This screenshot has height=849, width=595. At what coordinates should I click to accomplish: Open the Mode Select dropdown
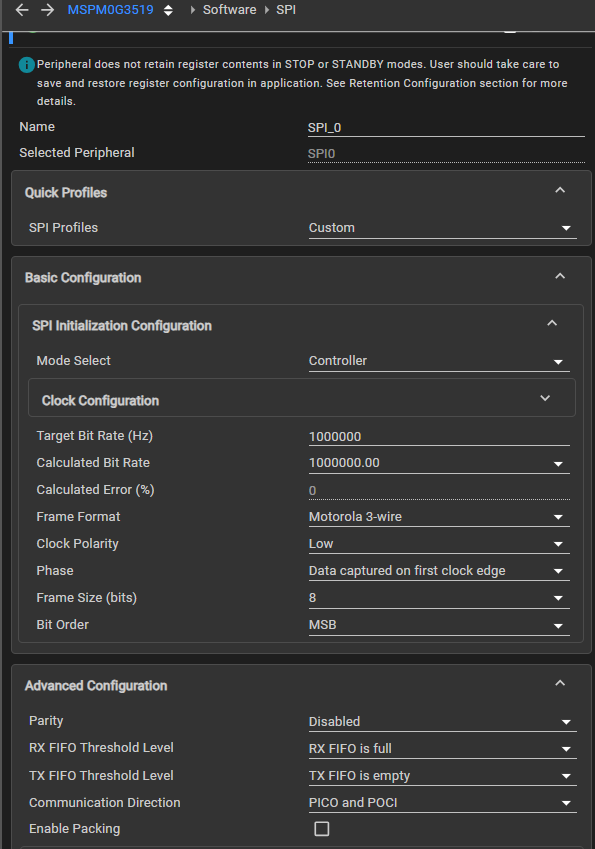tap(439, 361)
